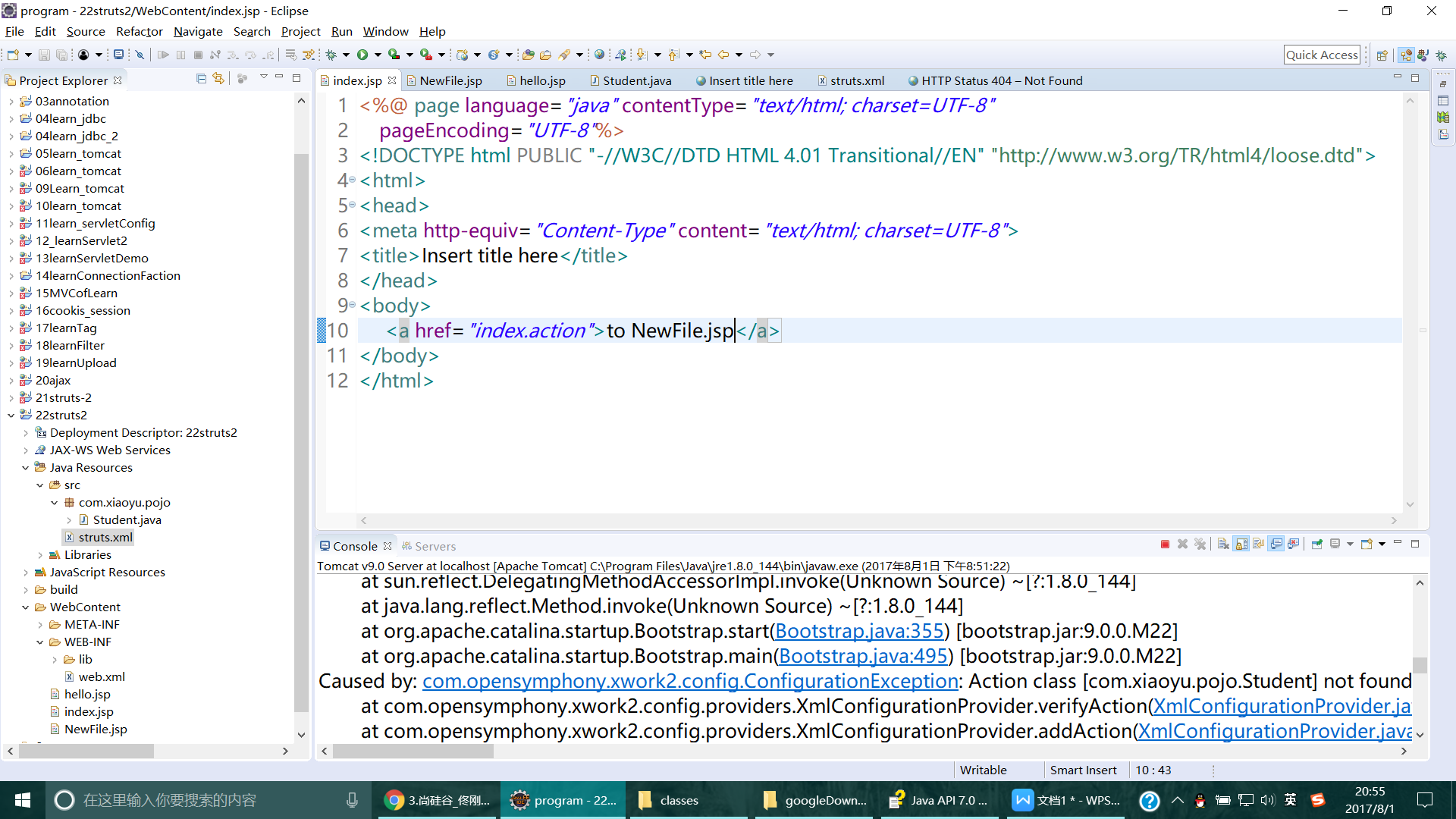The image size is (1456, 819).
Task: Maximize the Console view
Action: click(1415, 544)
